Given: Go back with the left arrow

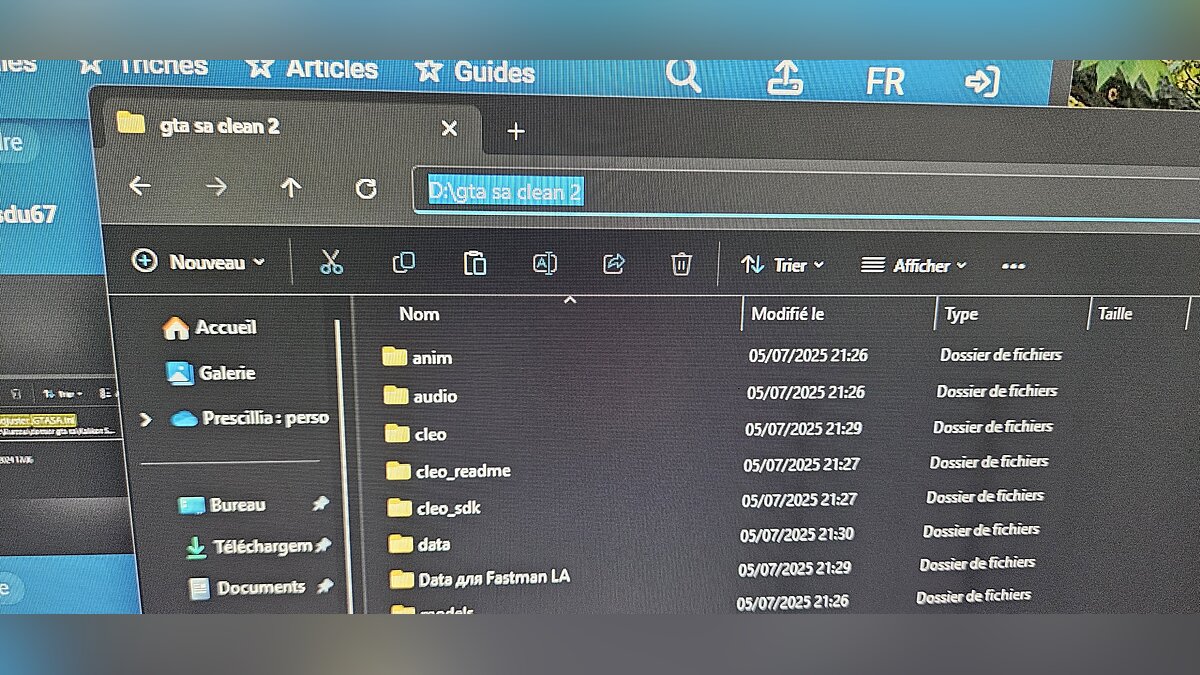Looking at the screenshot, I should pyautogui.click(x=140, y=186).
